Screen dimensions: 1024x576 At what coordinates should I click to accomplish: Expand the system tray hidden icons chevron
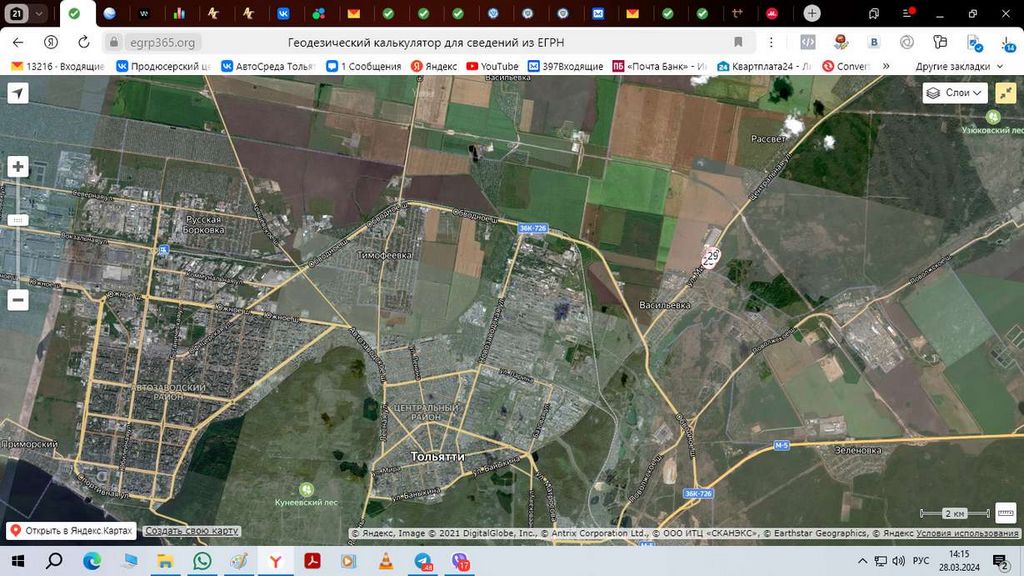tap(862, 561)
